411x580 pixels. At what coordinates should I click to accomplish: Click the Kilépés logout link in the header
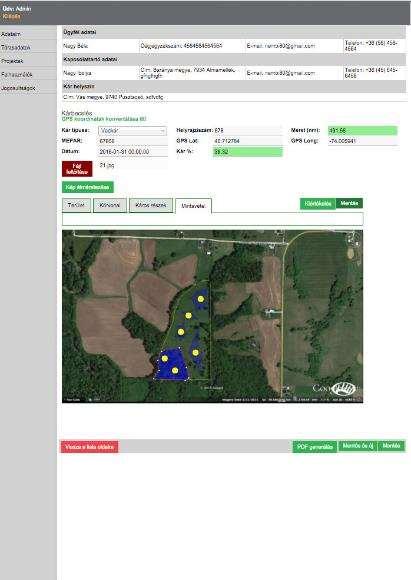pos(11,16)
